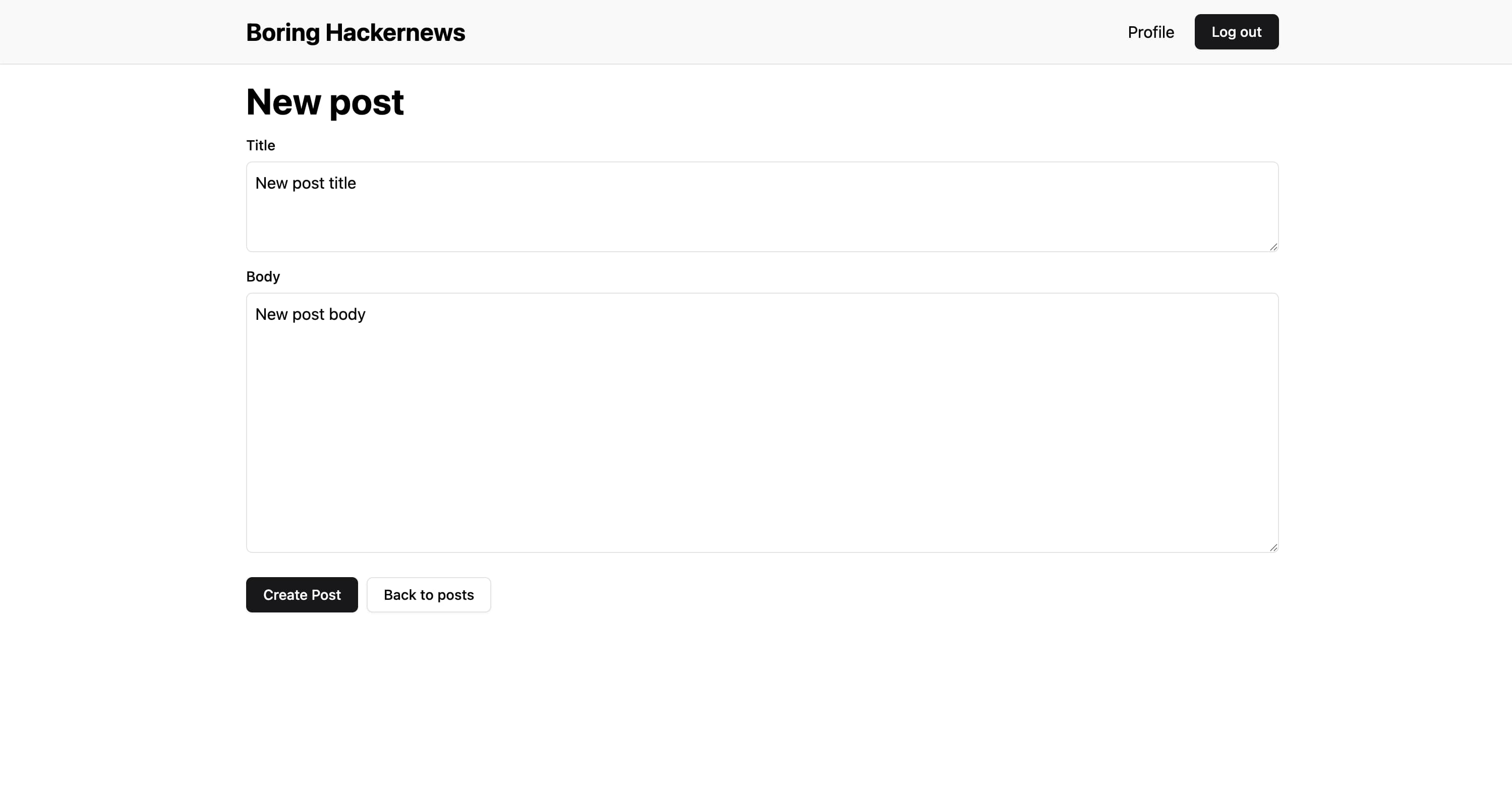Open the Boring Hackernews home link
Viewport: 1512px width, 787px height.
[355, 32]
